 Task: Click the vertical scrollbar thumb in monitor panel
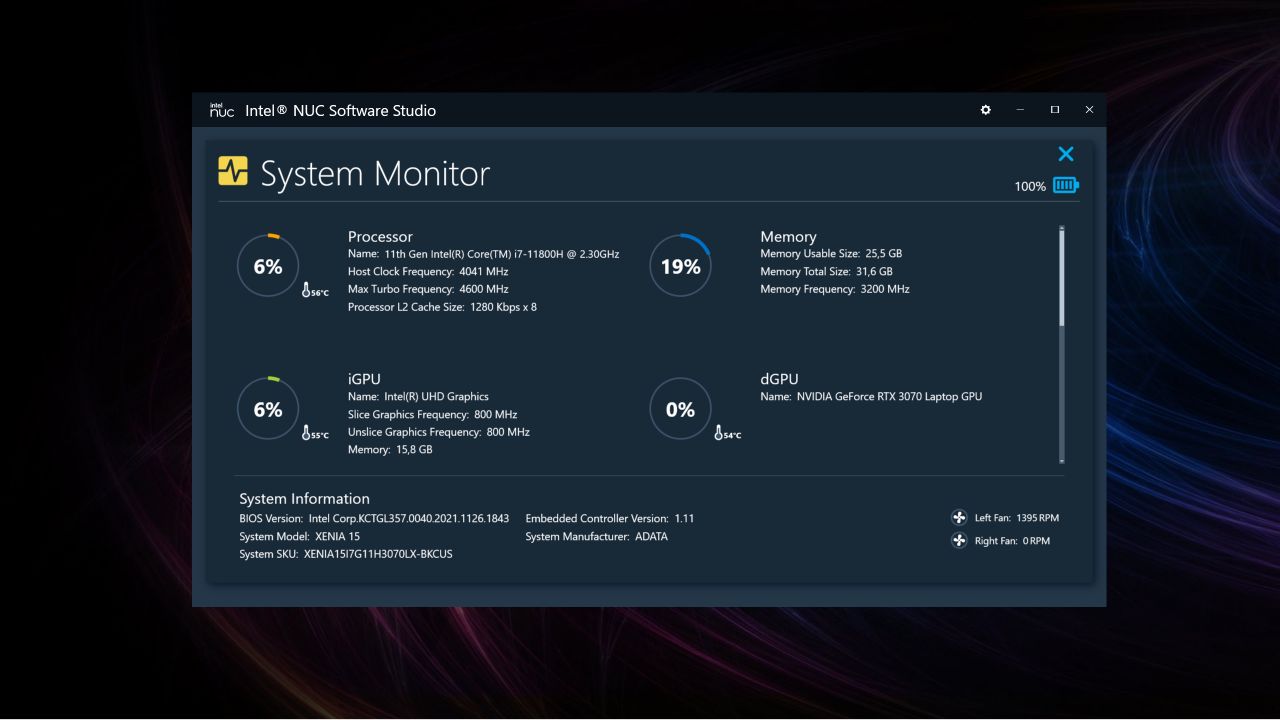point(1062,277)
